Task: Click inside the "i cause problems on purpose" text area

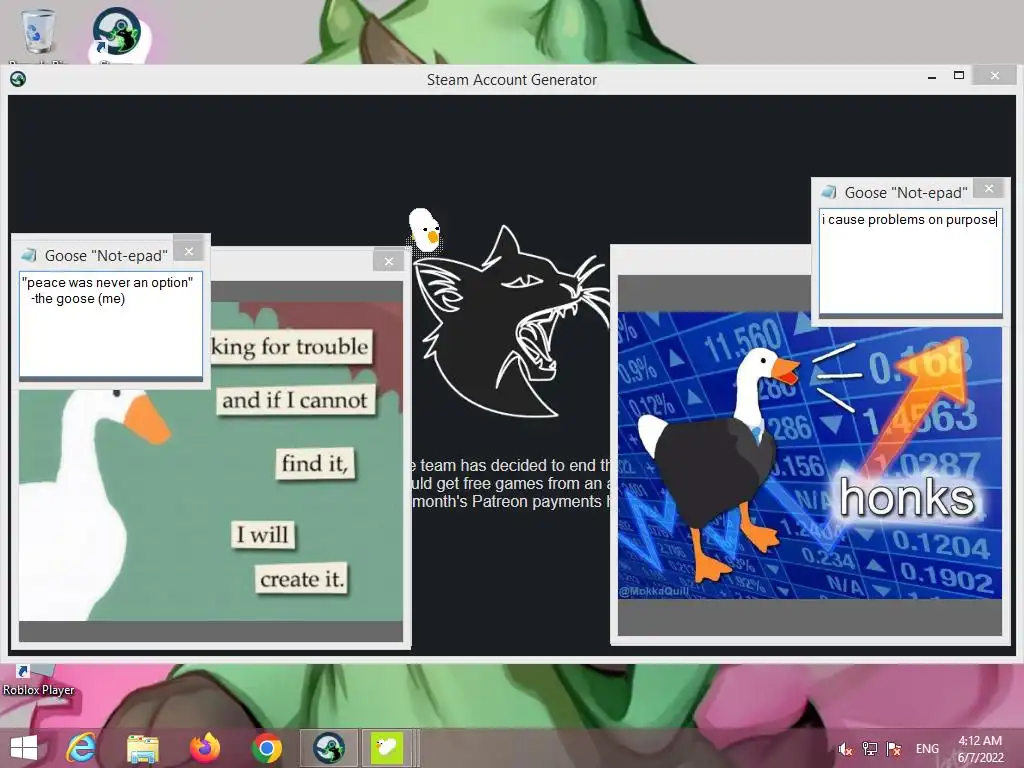Action: coord(910,262)
